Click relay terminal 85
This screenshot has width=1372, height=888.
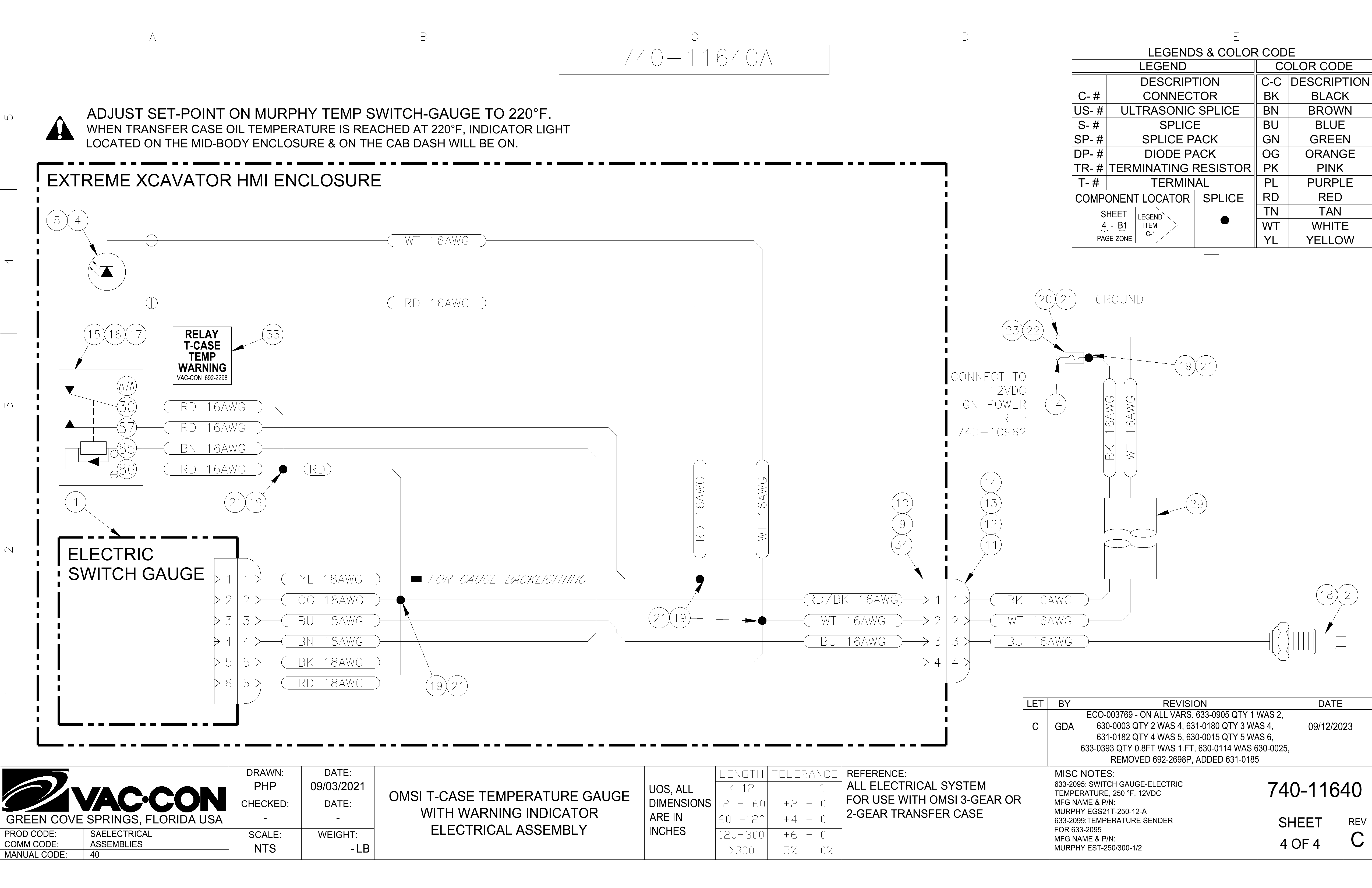[x=127, y=448]
